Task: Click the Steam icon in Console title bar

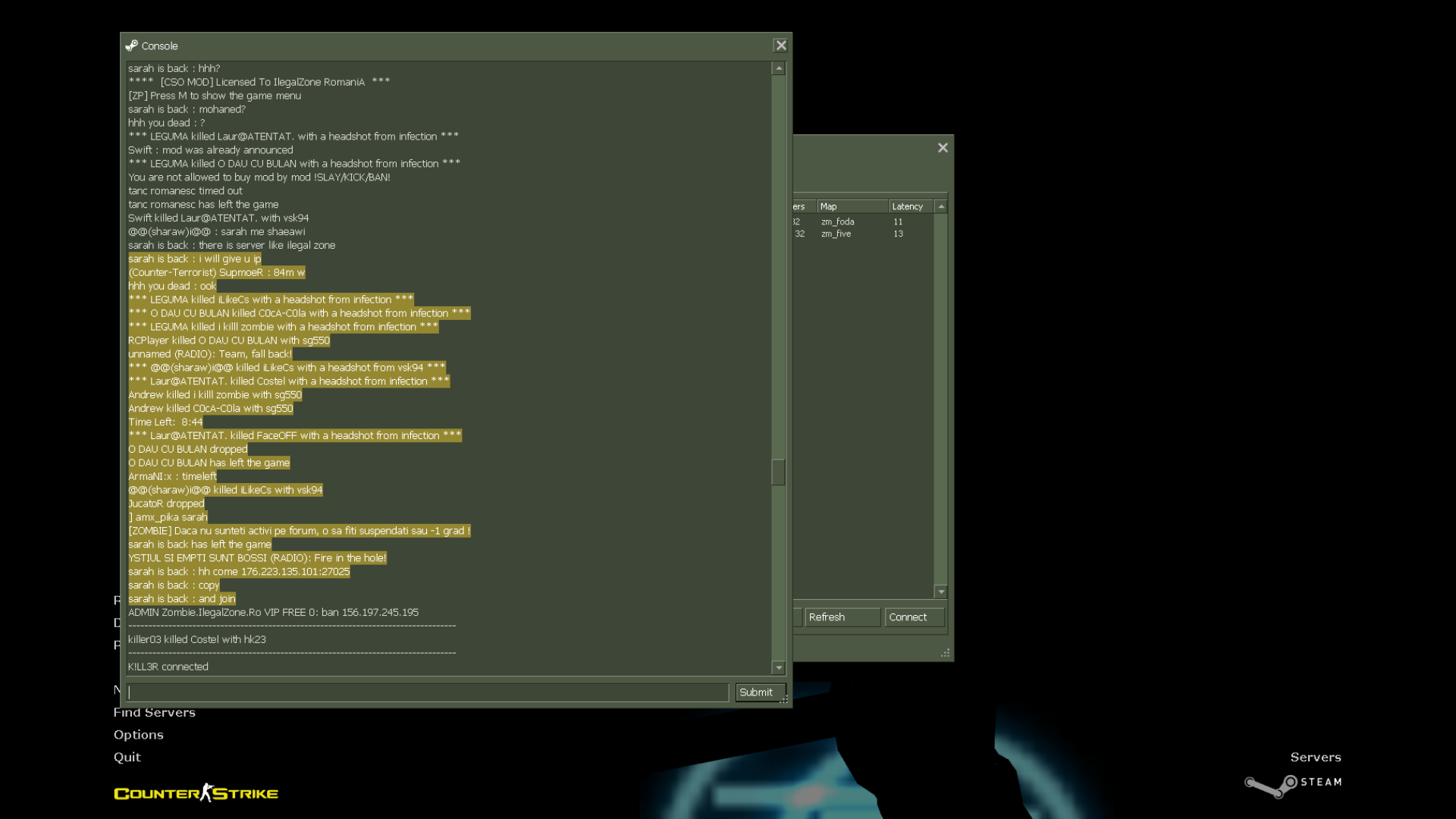Action: pyautogui.click(x=131, y=45)
